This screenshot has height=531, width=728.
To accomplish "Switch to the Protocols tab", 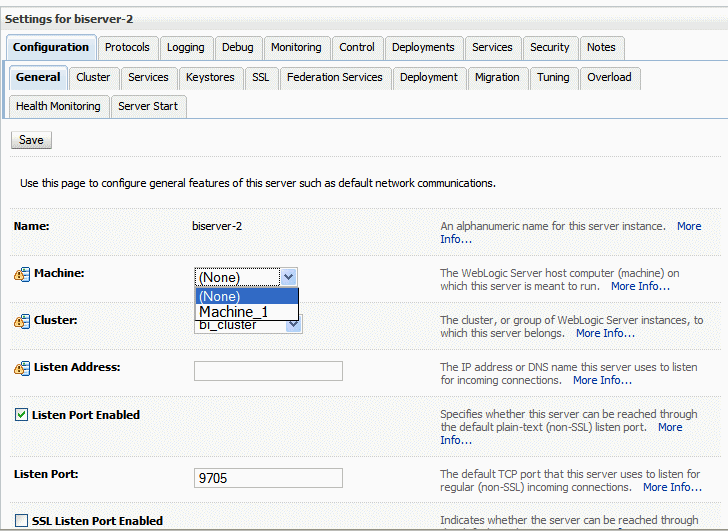I will tap(127, 47).
